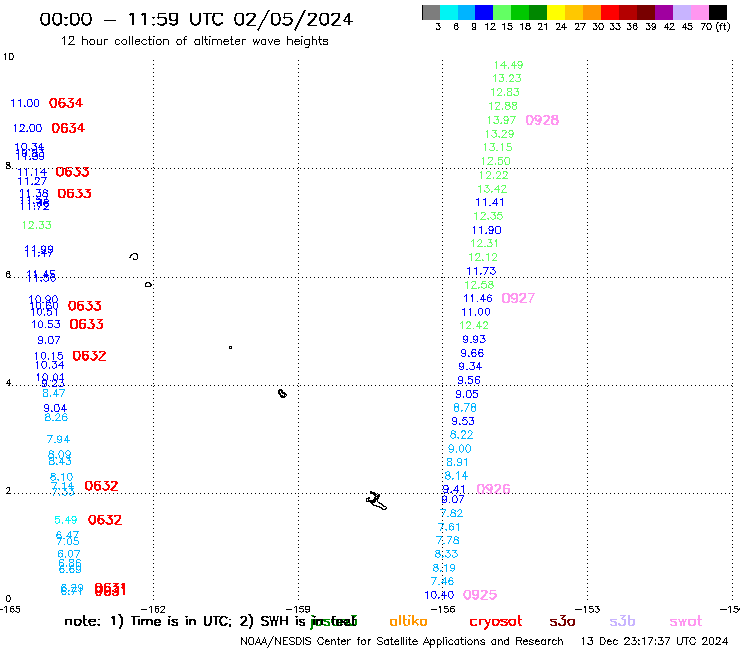Screen dimensions: 740x650
Task: Click the pink time label 0928
Action: (542, 120)
